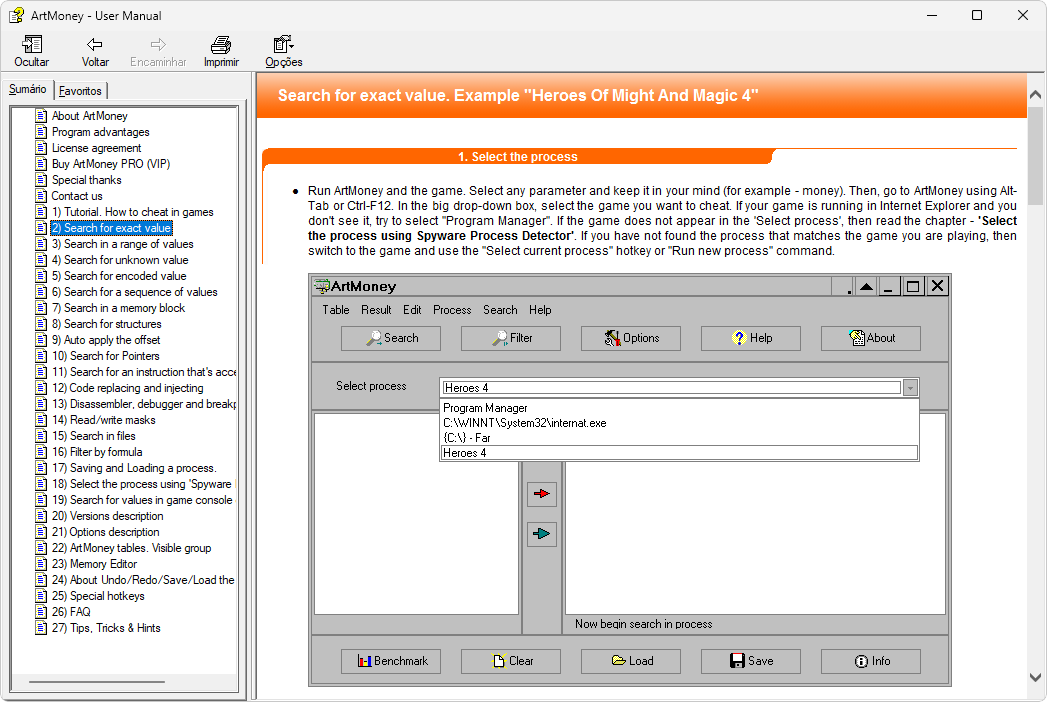1047x702 pixels.
Task: Switch to the Favoritos tab
Action: 80,91
